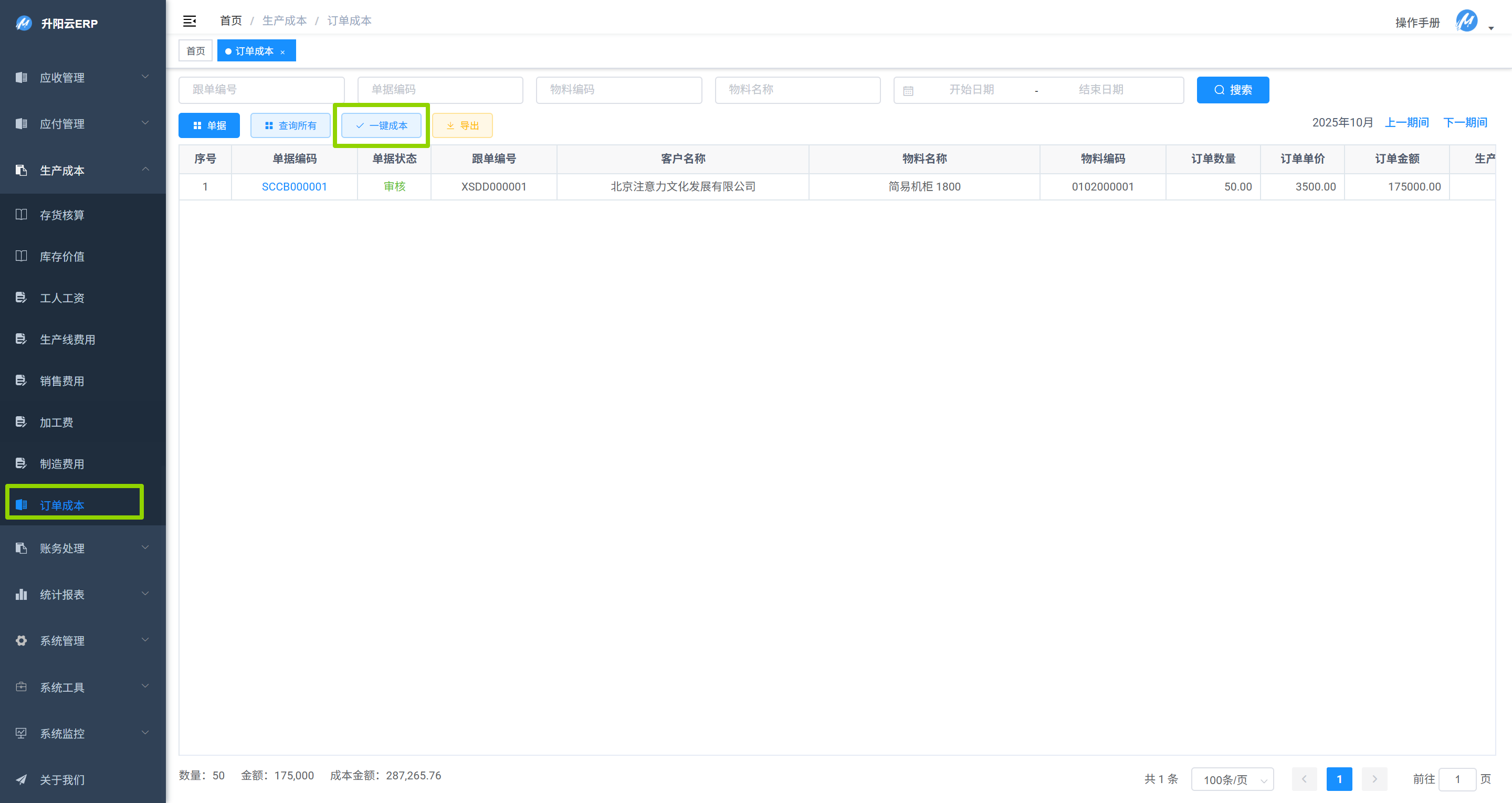This screenshot has height=803, width=1512.
Task: Focus the 跟单编号 search field
Action: pyautogui.click(x=261, y=90)
